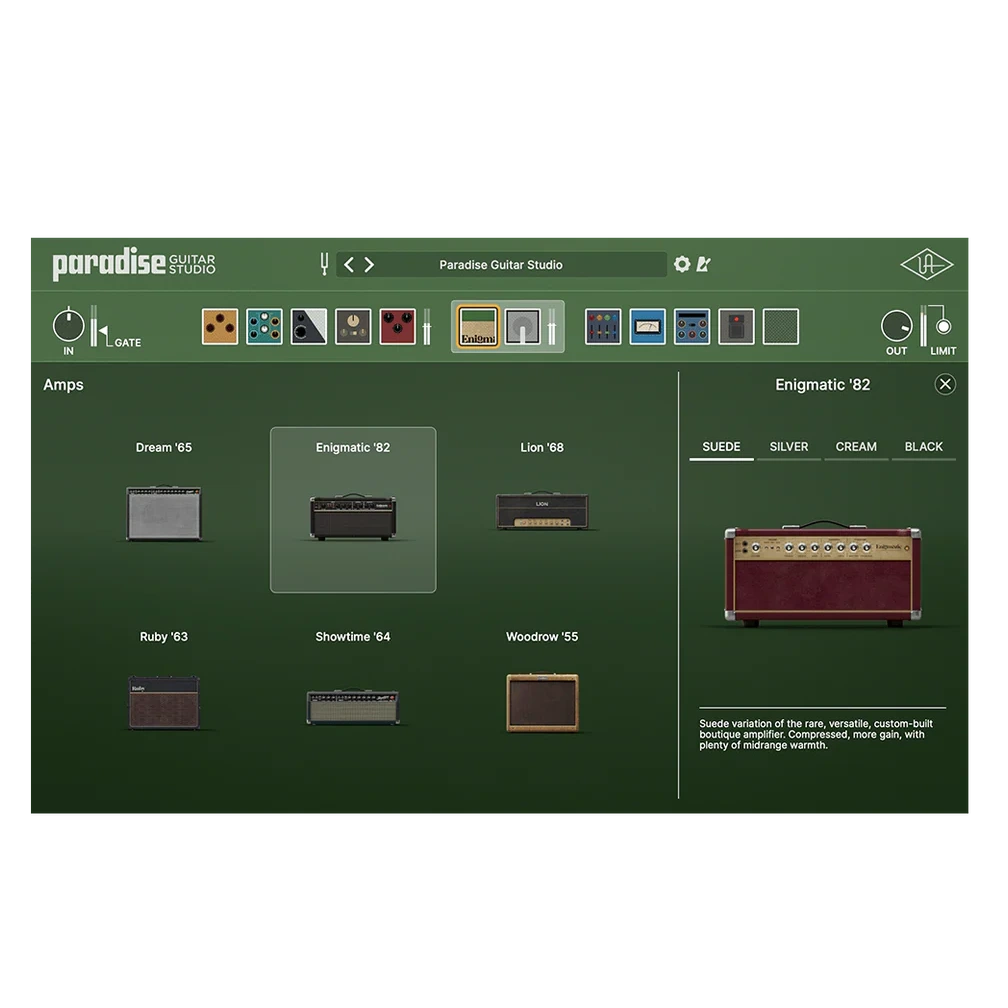Click the amp section level fader
This screenshot has width=1008, height=1008.
552,327
